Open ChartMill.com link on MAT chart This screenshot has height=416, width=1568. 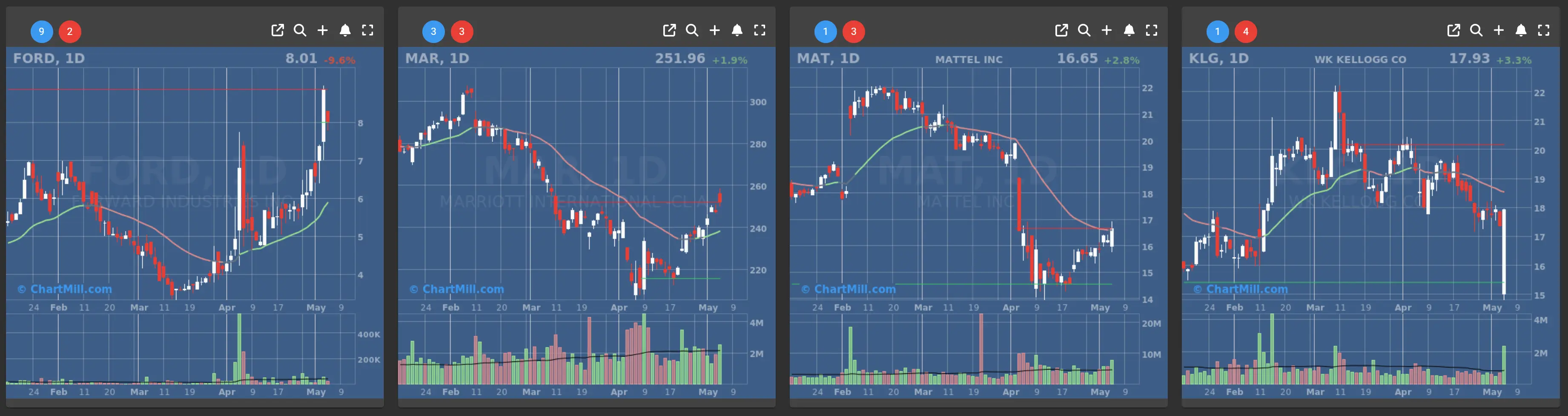[848, 289]
